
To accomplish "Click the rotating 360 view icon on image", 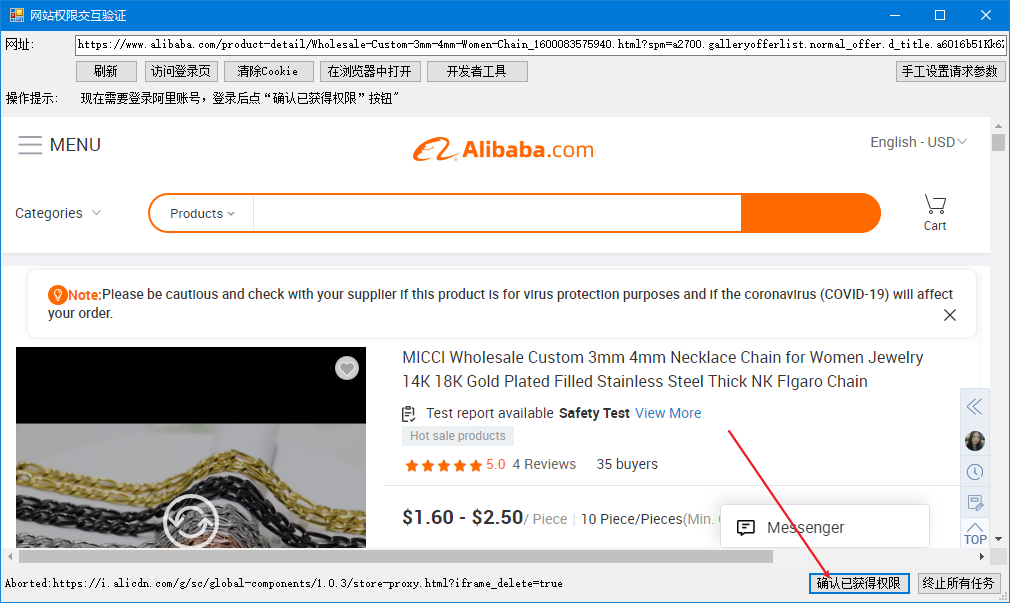I will click(191, 522).
